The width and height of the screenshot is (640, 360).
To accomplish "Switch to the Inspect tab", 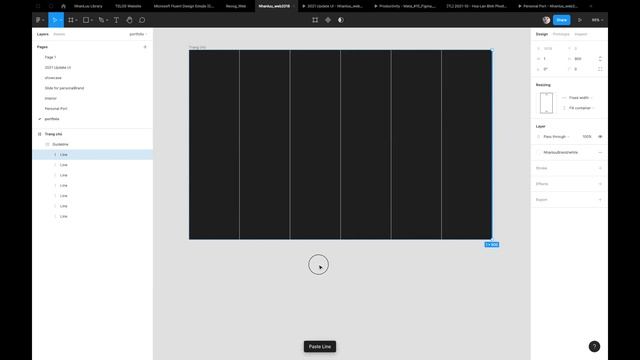I will [580, 34].
